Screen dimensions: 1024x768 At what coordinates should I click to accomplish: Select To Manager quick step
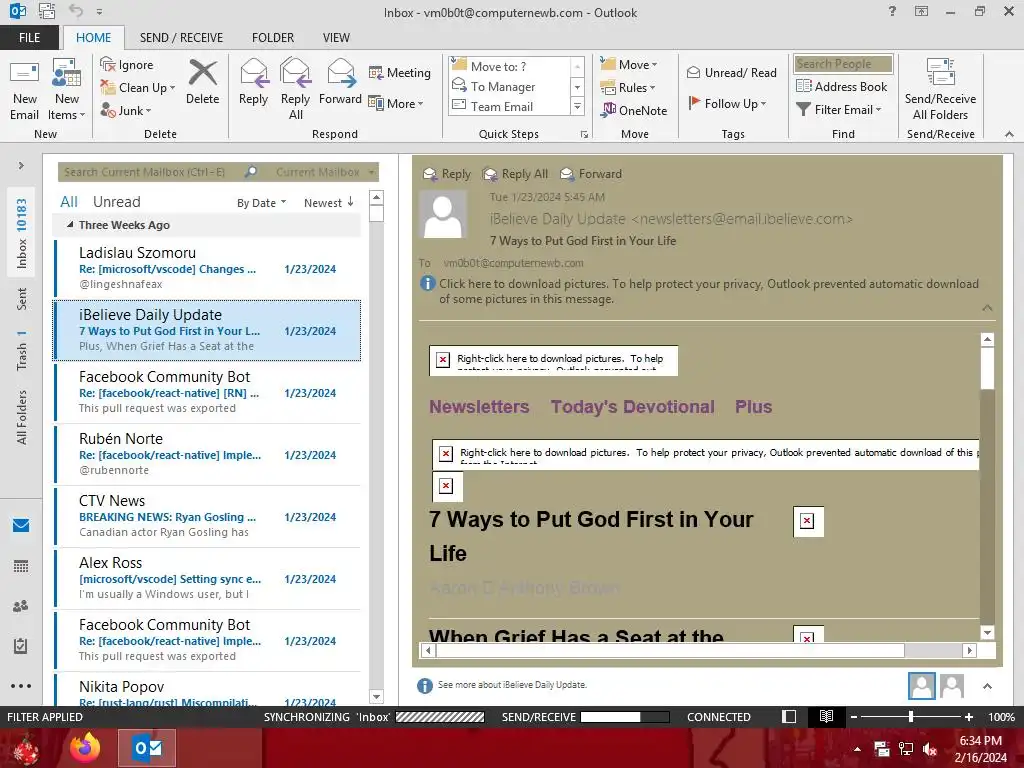coord(503,86)
